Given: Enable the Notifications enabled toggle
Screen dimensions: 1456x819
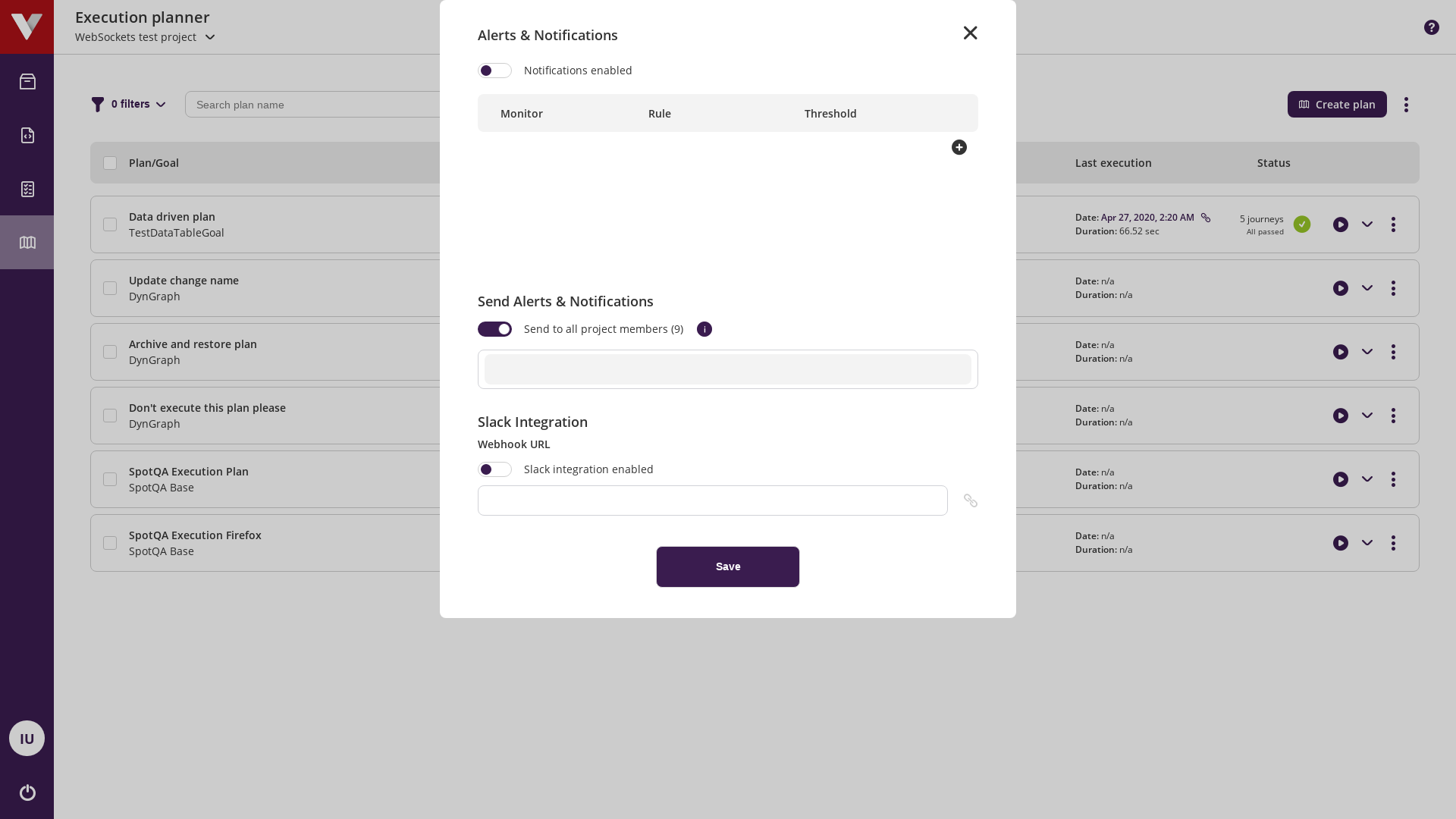Looking at the screenshot, I should click(494, 70).
